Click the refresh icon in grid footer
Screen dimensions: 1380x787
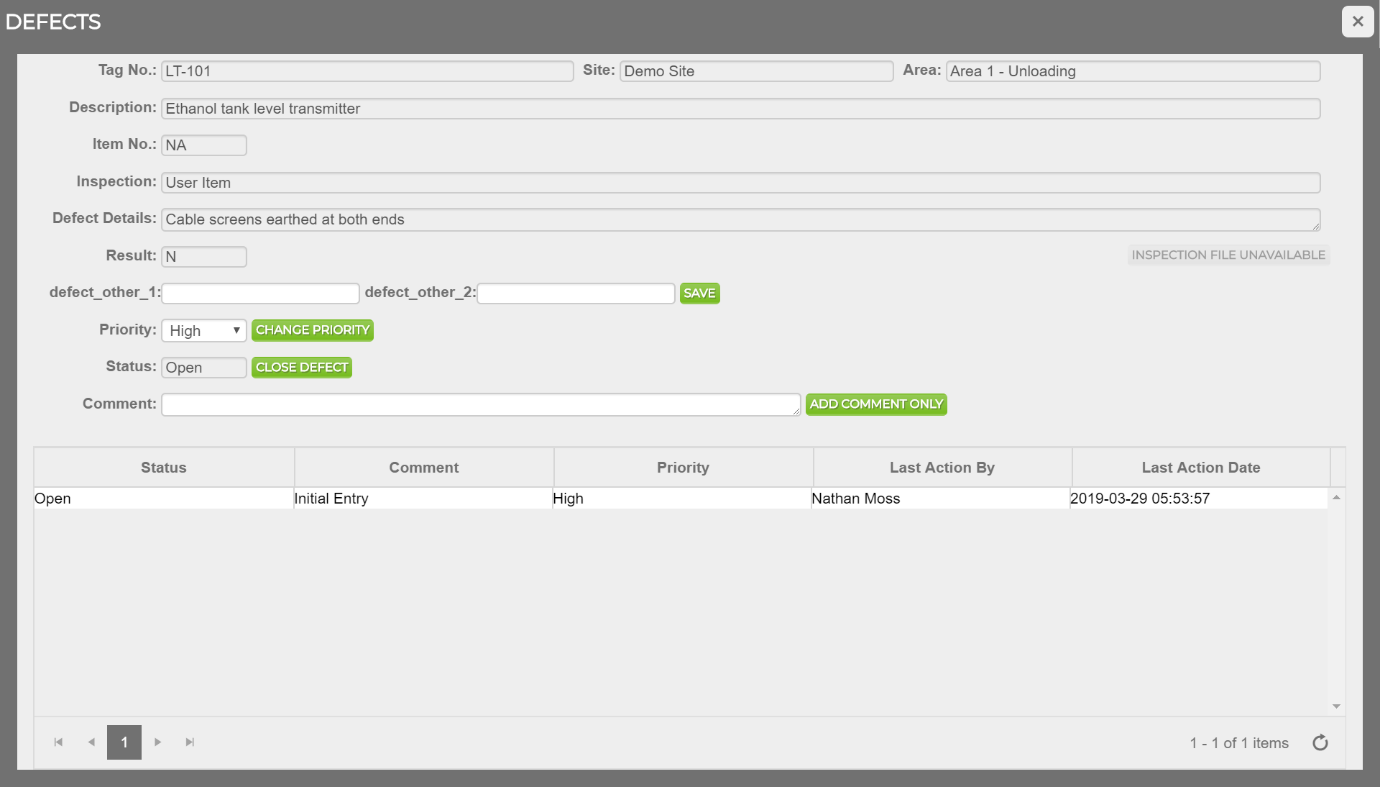click(1320, 743)
